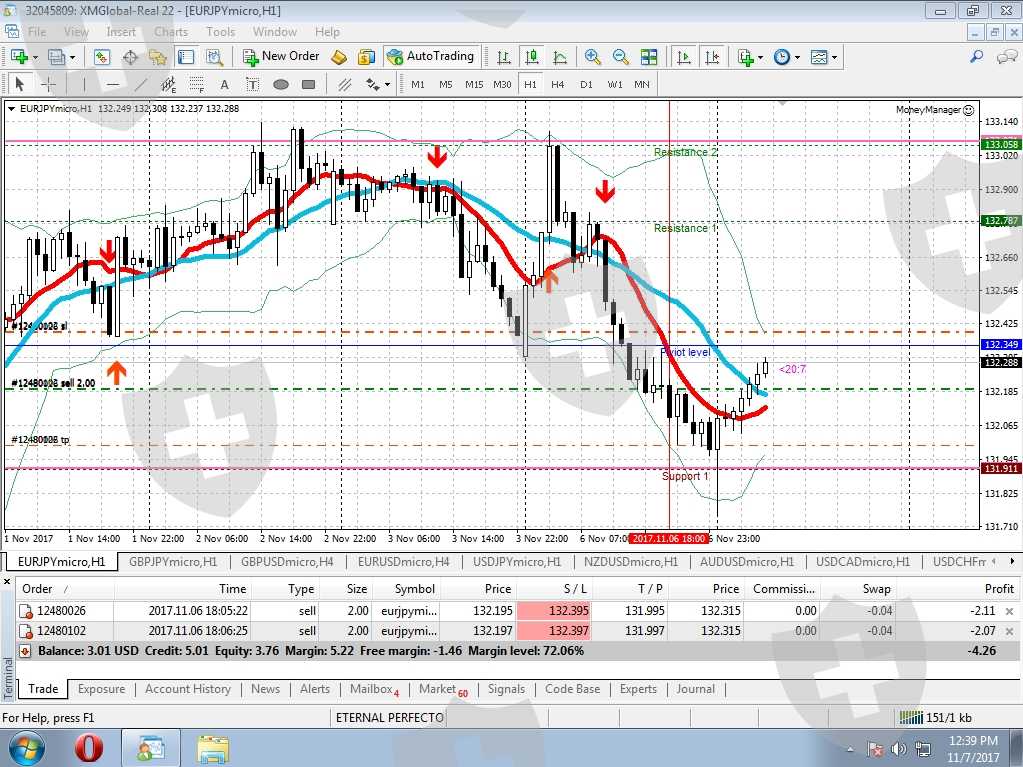
Task: Open the Tile Windows chart layout icon
Action: (x=649, y=57)
